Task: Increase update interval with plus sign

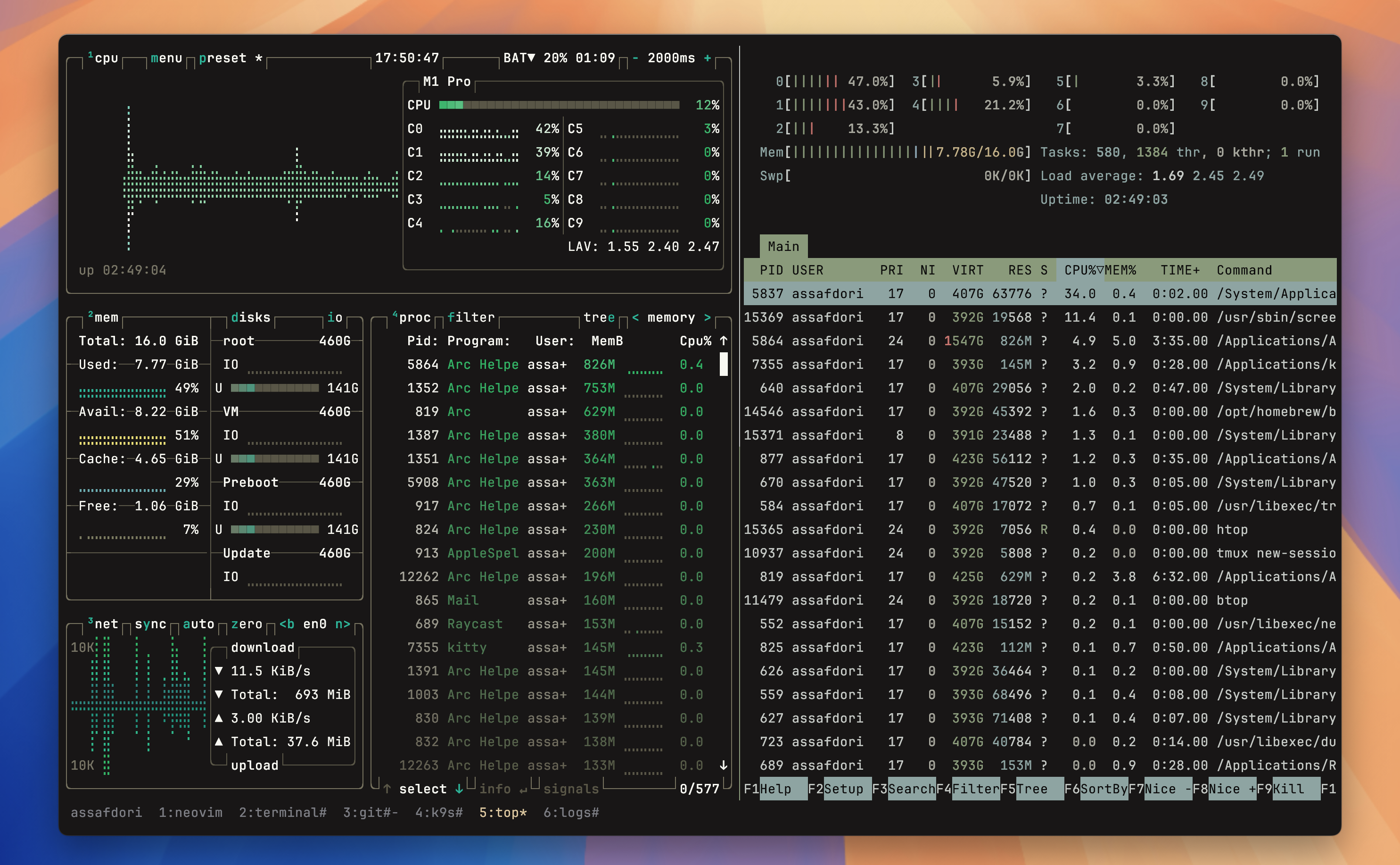Action: point(708,58)
